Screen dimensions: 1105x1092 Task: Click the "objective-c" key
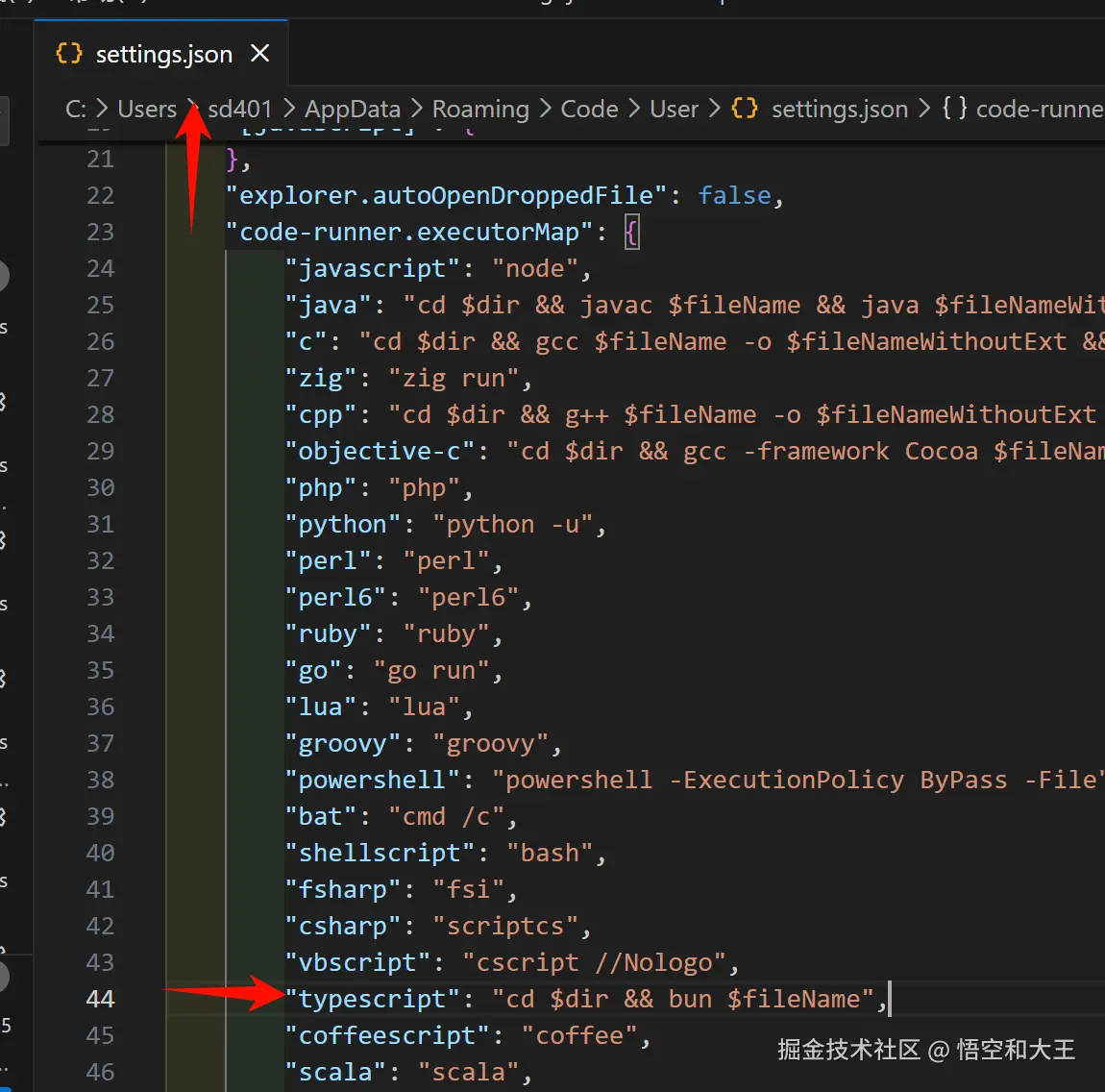pos(380,451)
